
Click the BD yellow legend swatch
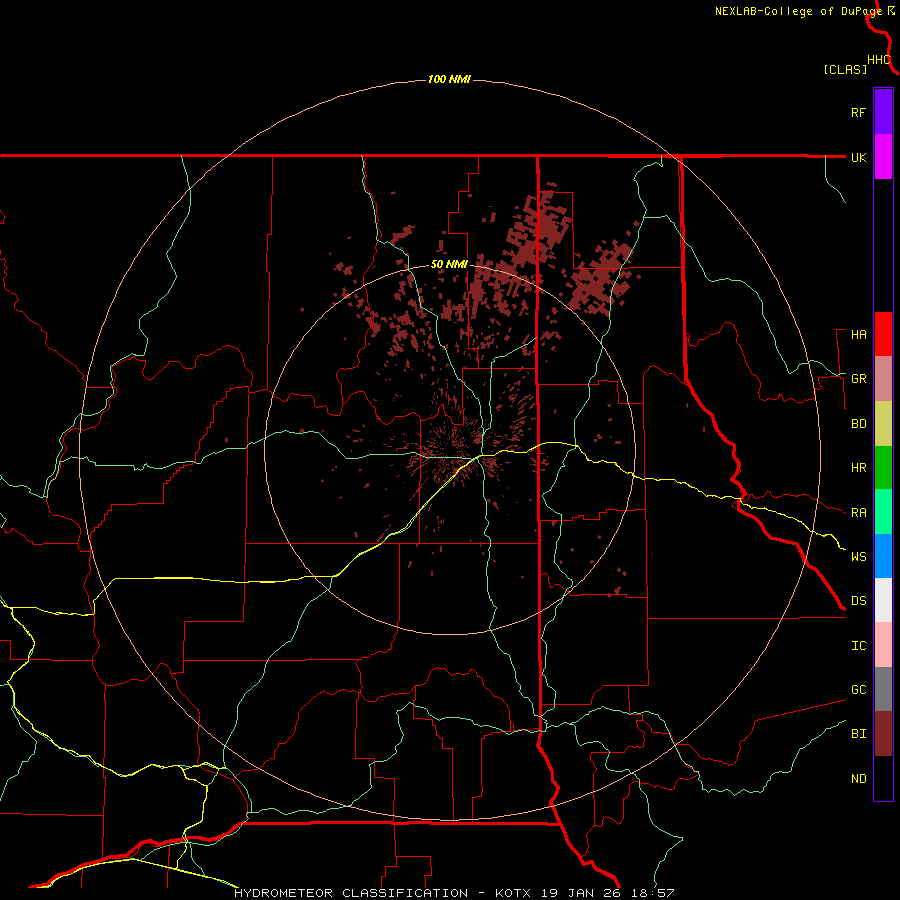click(x=883, y=424)
